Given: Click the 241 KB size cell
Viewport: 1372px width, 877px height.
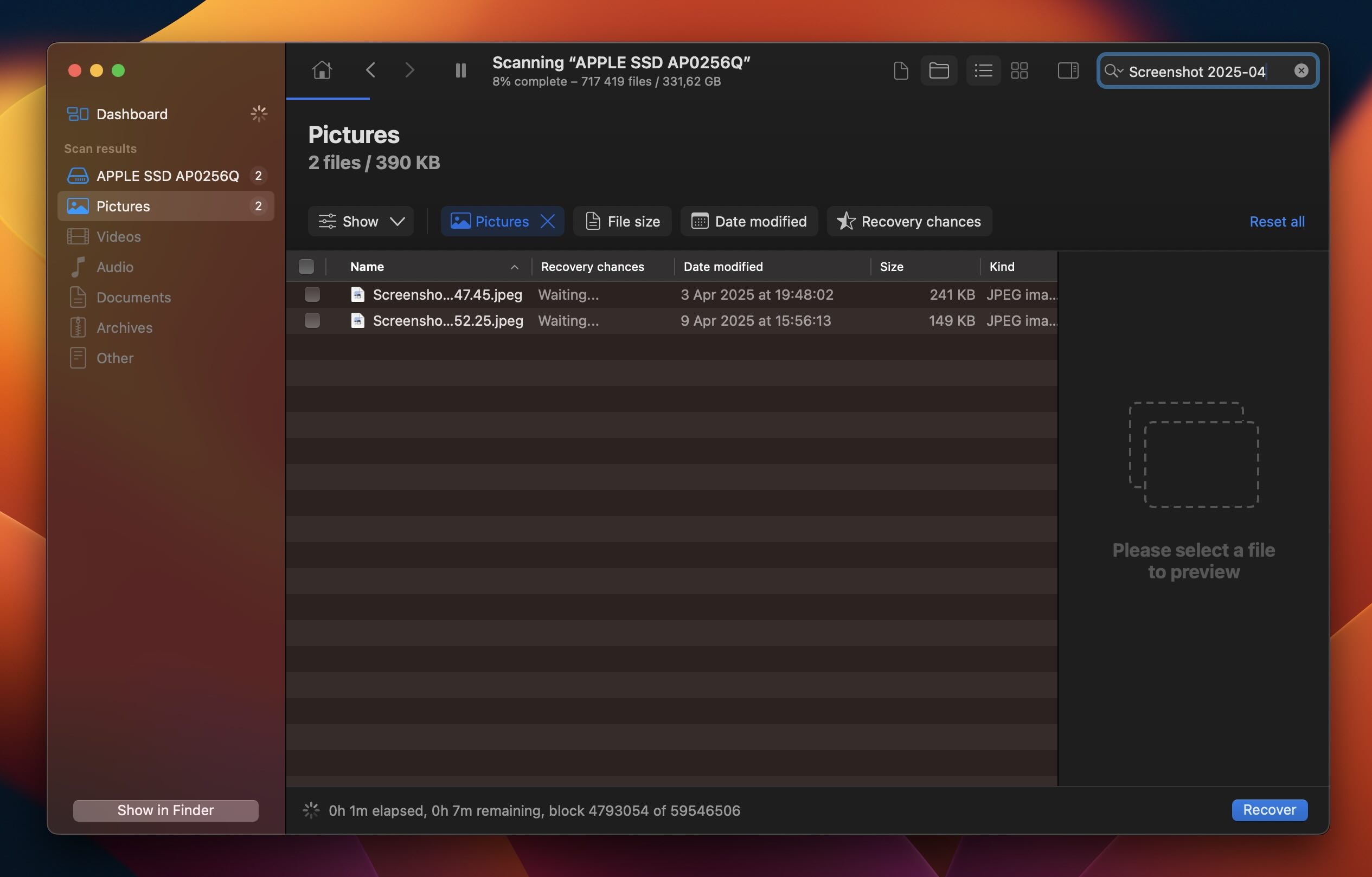Looking at the screenshot, I should tap(952, 294).
